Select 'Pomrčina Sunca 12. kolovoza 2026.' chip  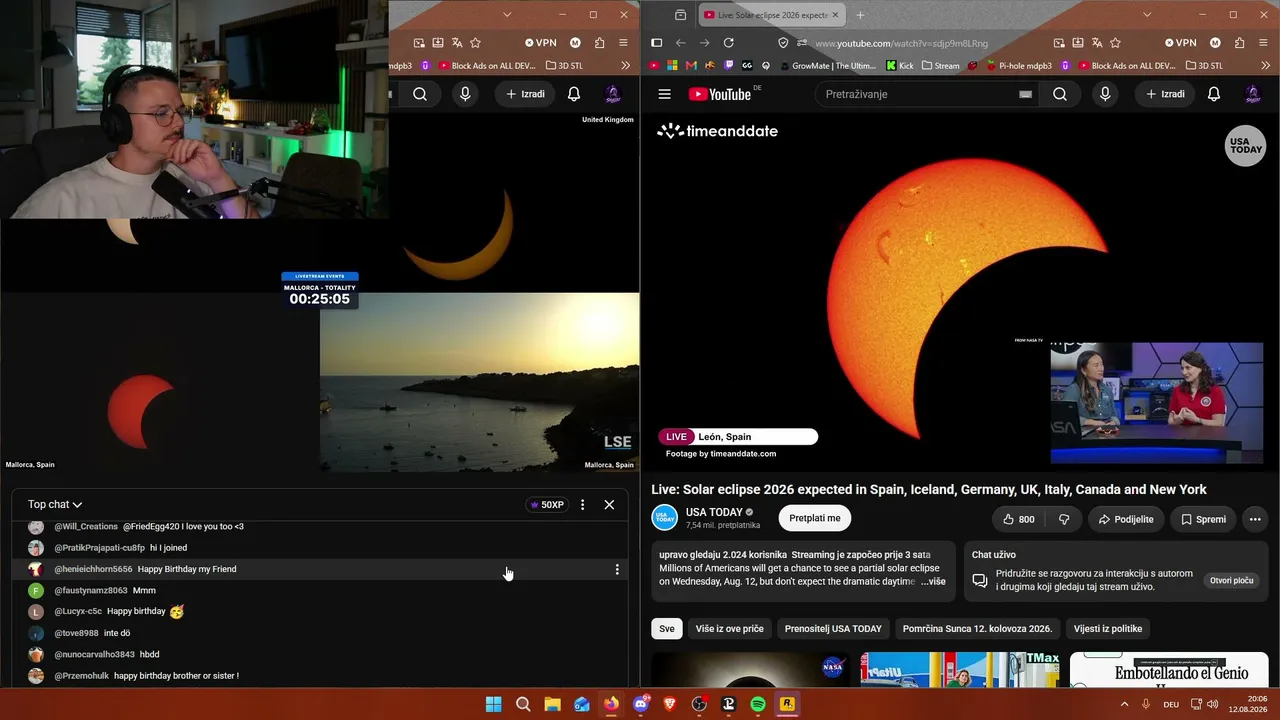[x=977, y=629]
